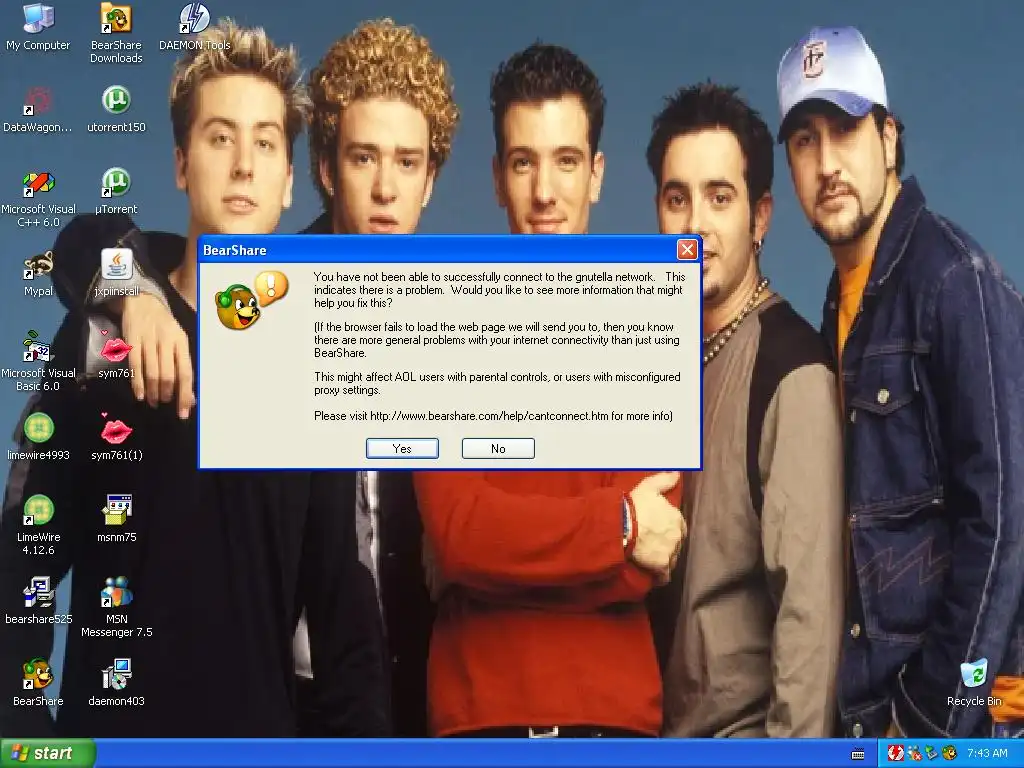Close the BearShare dialog with X
Screen dimensions: 1024x768
687,249
